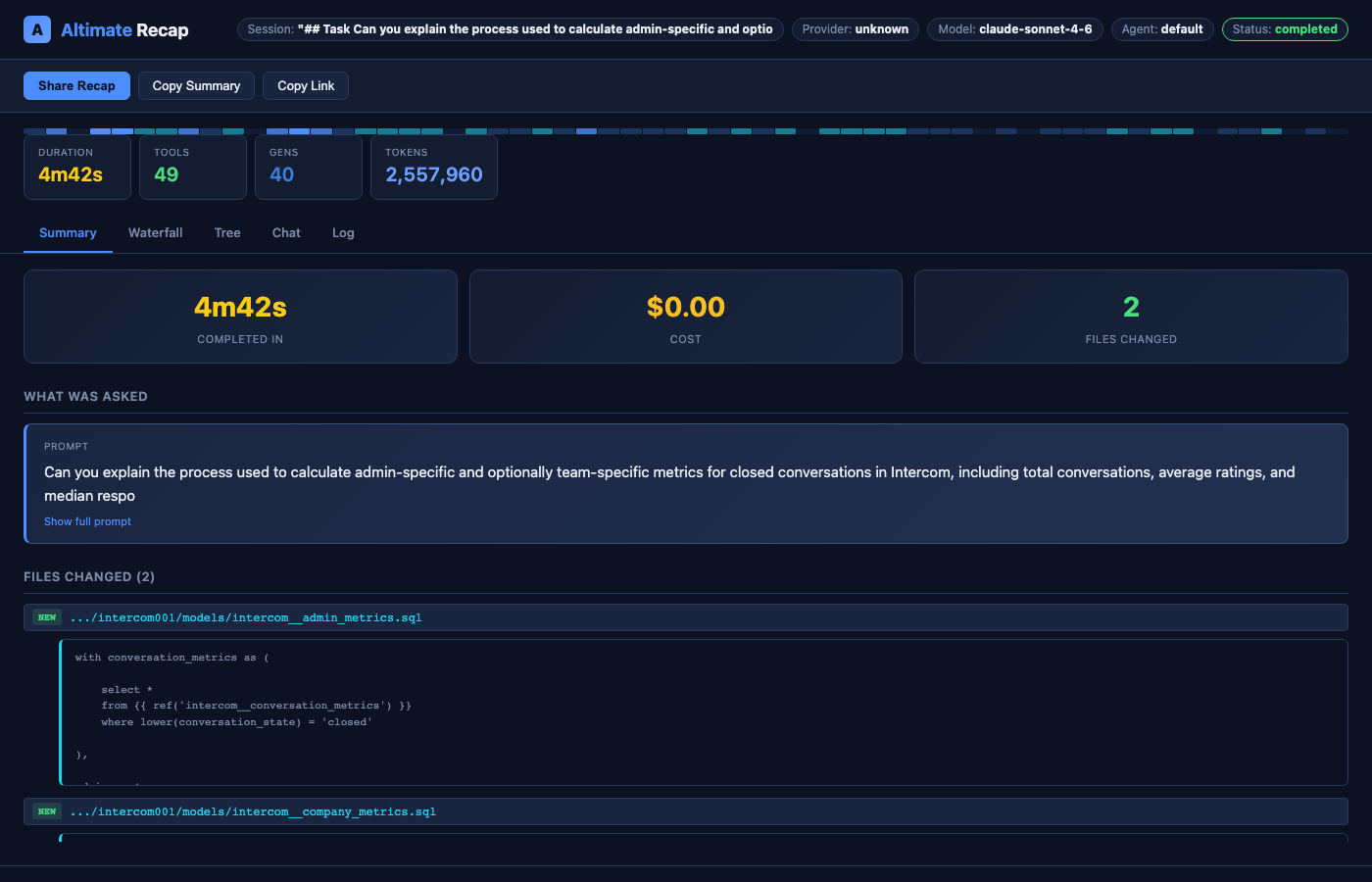1372x882 pixels.
Task: Click the NEW badge on intercom__company_metrics.sql
Action: pos(46,810)
